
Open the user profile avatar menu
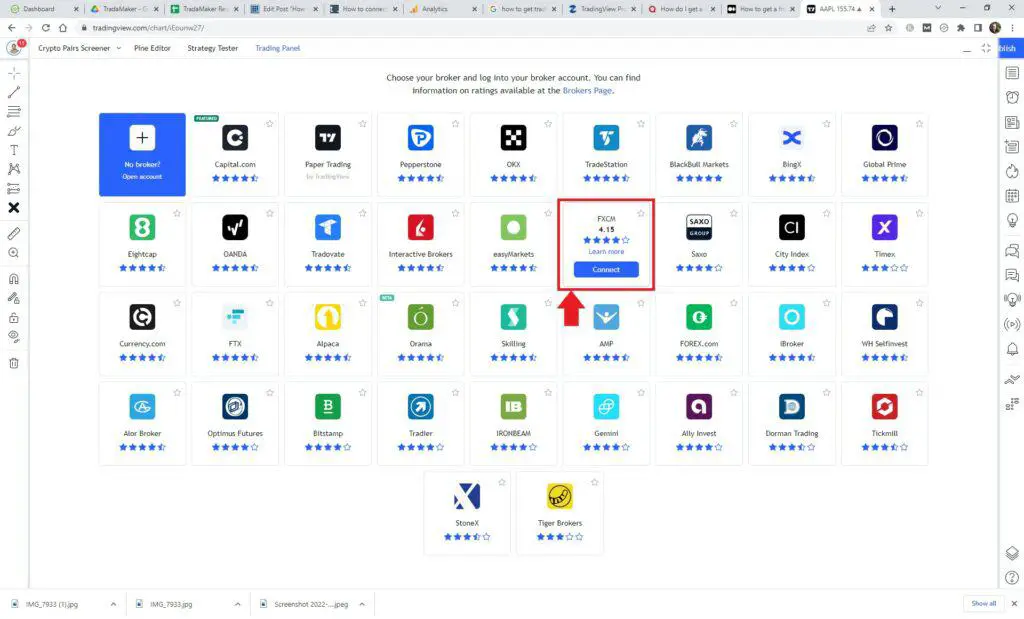14,48
